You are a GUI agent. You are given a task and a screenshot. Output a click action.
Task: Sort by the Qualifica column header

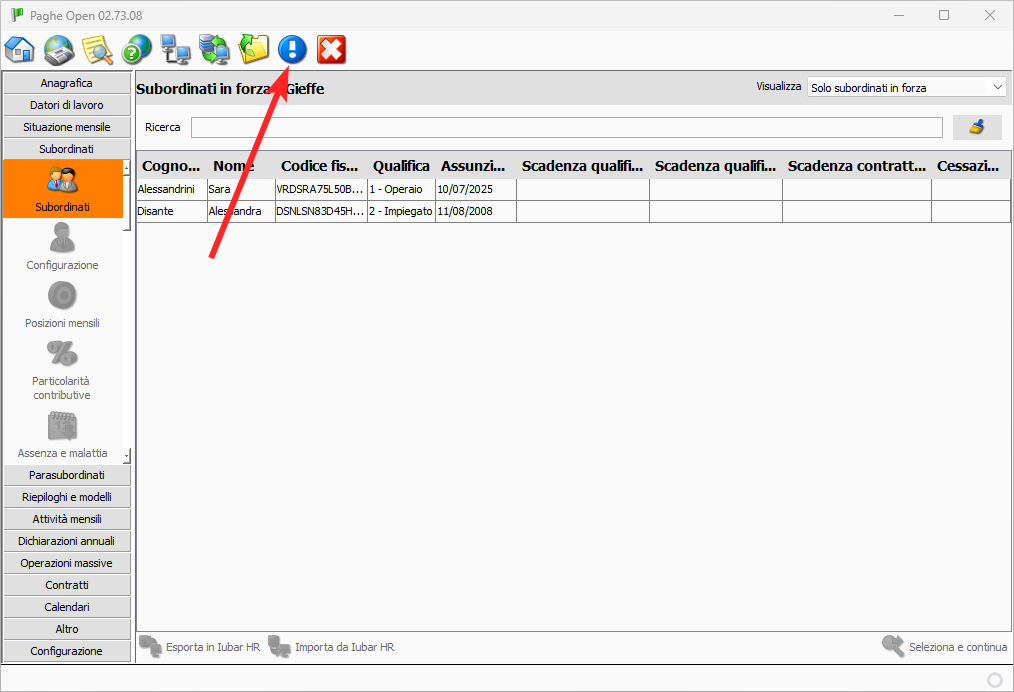coord(401,166)
